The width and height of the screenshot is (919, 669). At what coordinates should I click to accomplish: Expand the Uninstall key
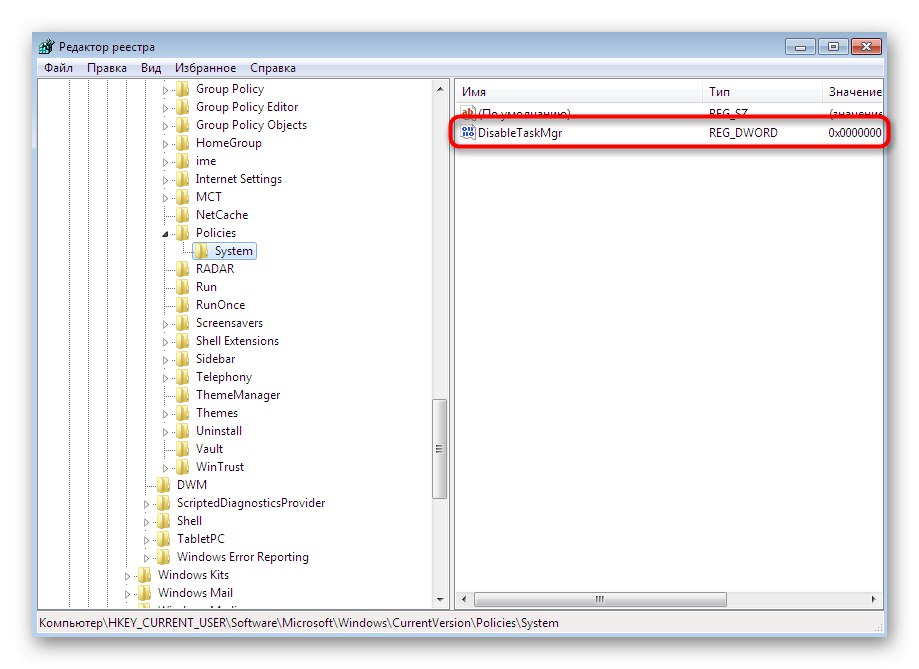coord(165,432)
